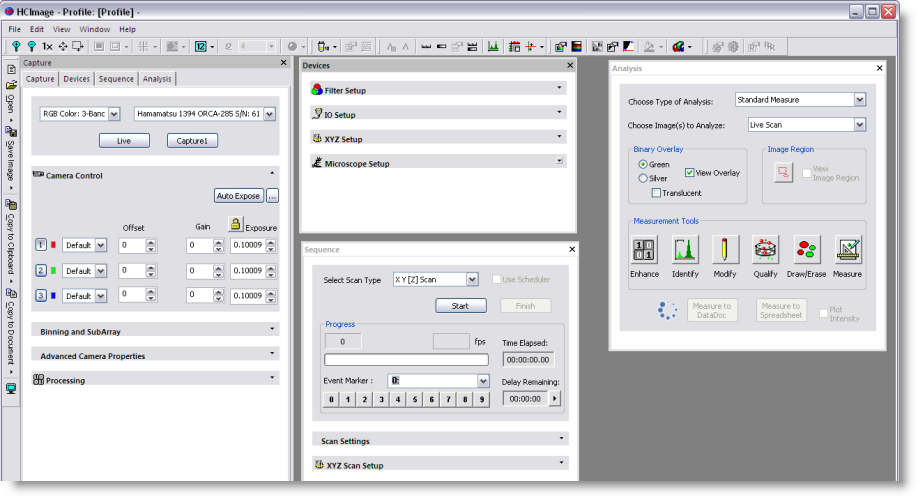
Task: Click the Measure tool icon
Action: point(848,250)
